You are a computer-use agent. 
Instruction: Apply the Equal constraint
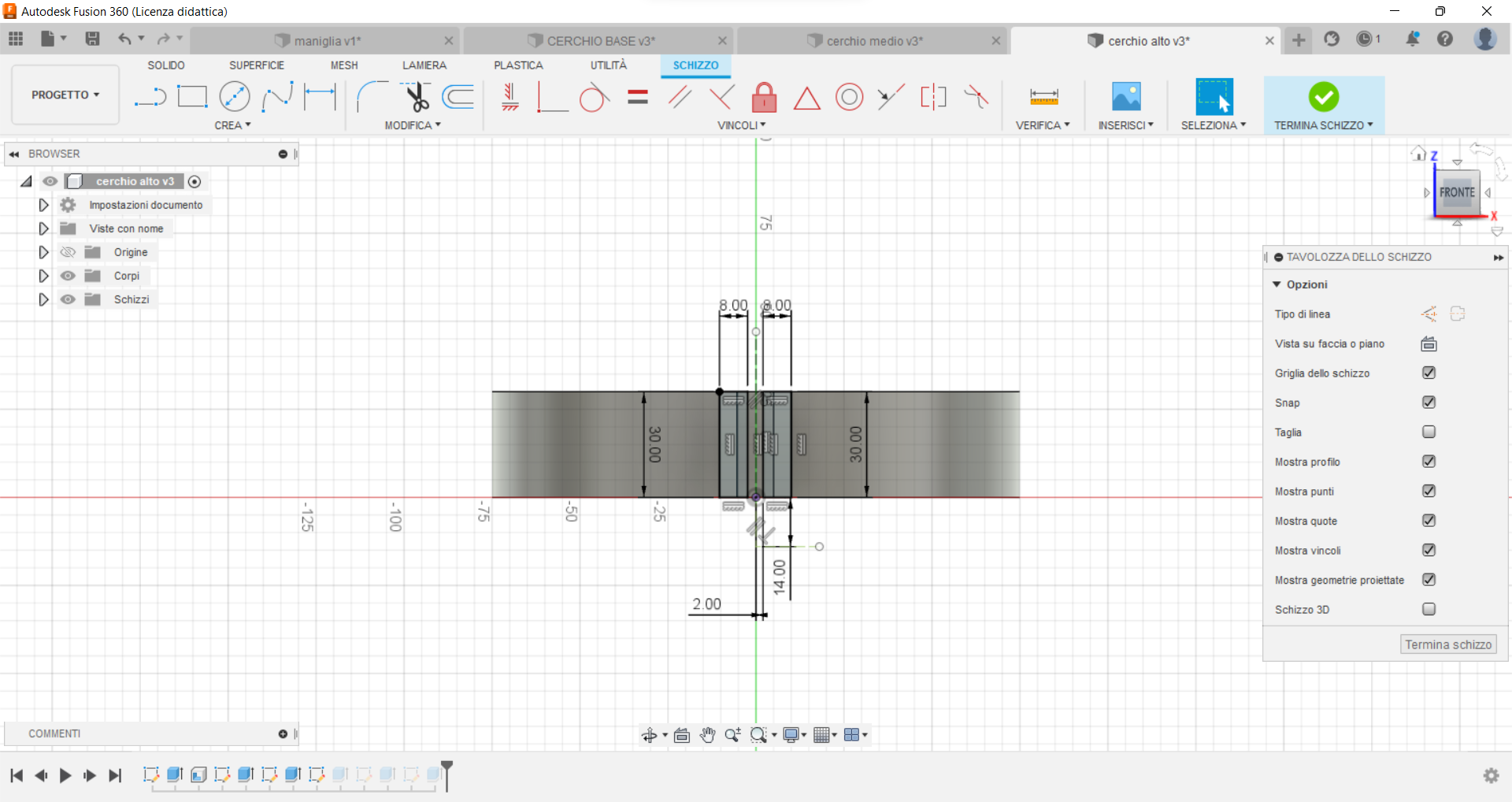(637, 97)
